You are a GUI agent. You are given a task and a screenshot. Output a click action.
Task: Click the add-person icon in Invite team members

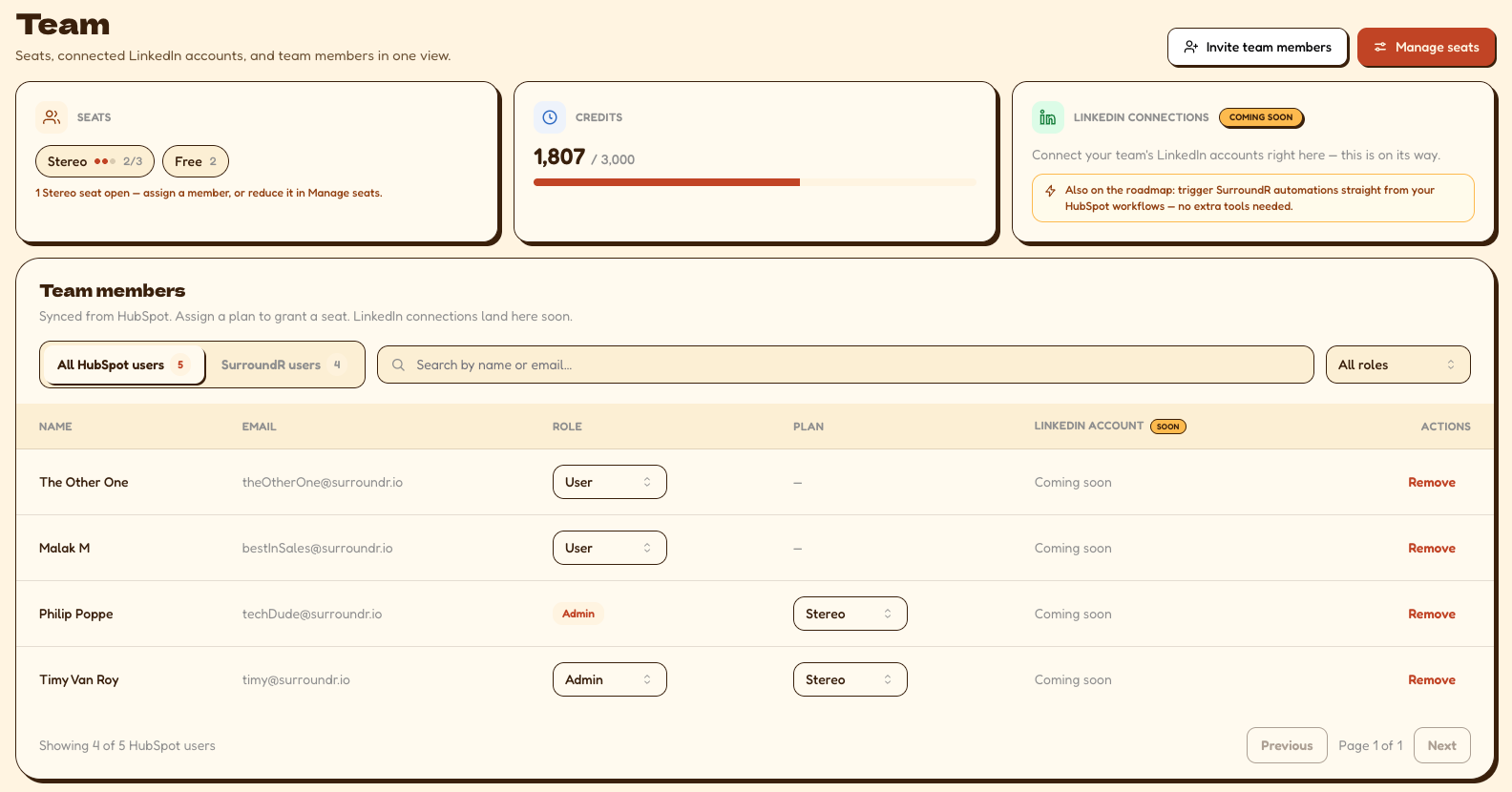[1190, 47]
